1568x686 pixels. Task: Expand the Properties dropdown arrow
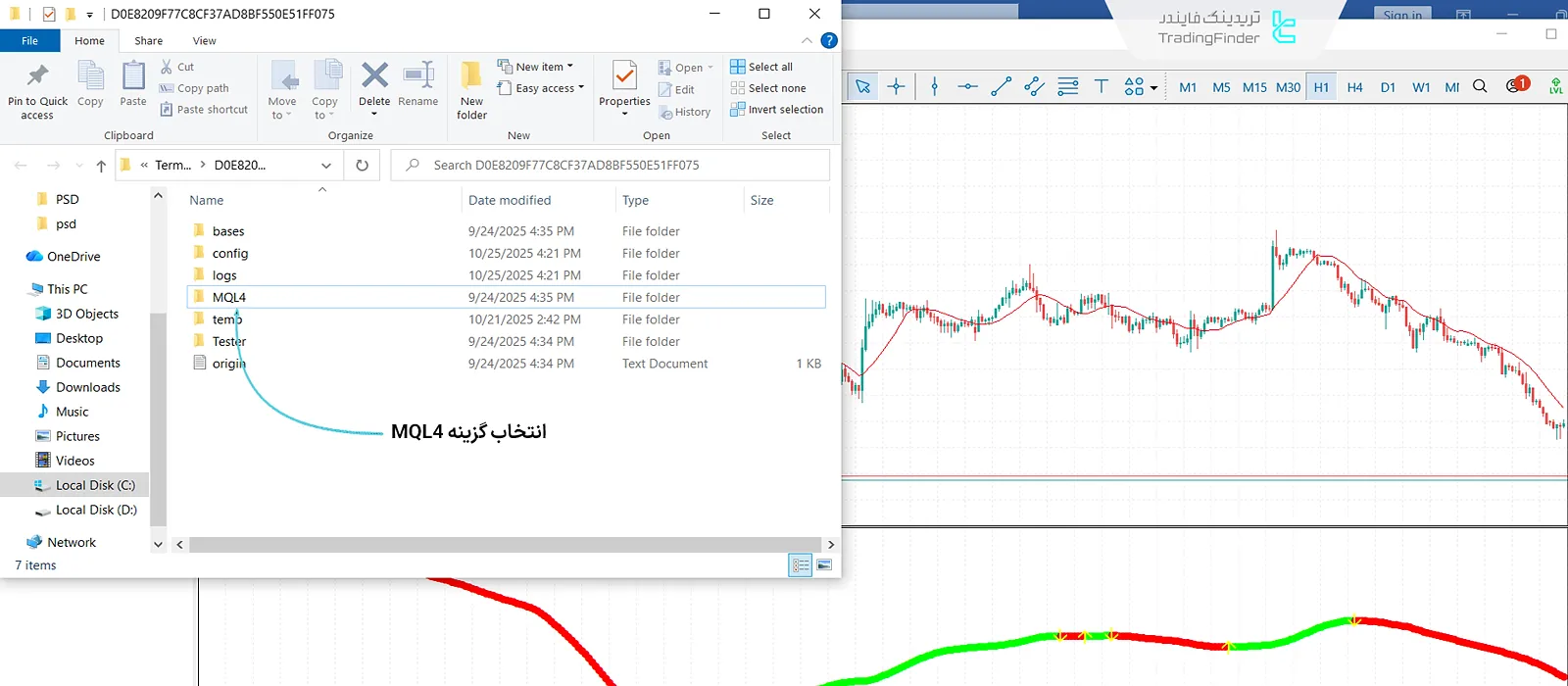[624, 114]
